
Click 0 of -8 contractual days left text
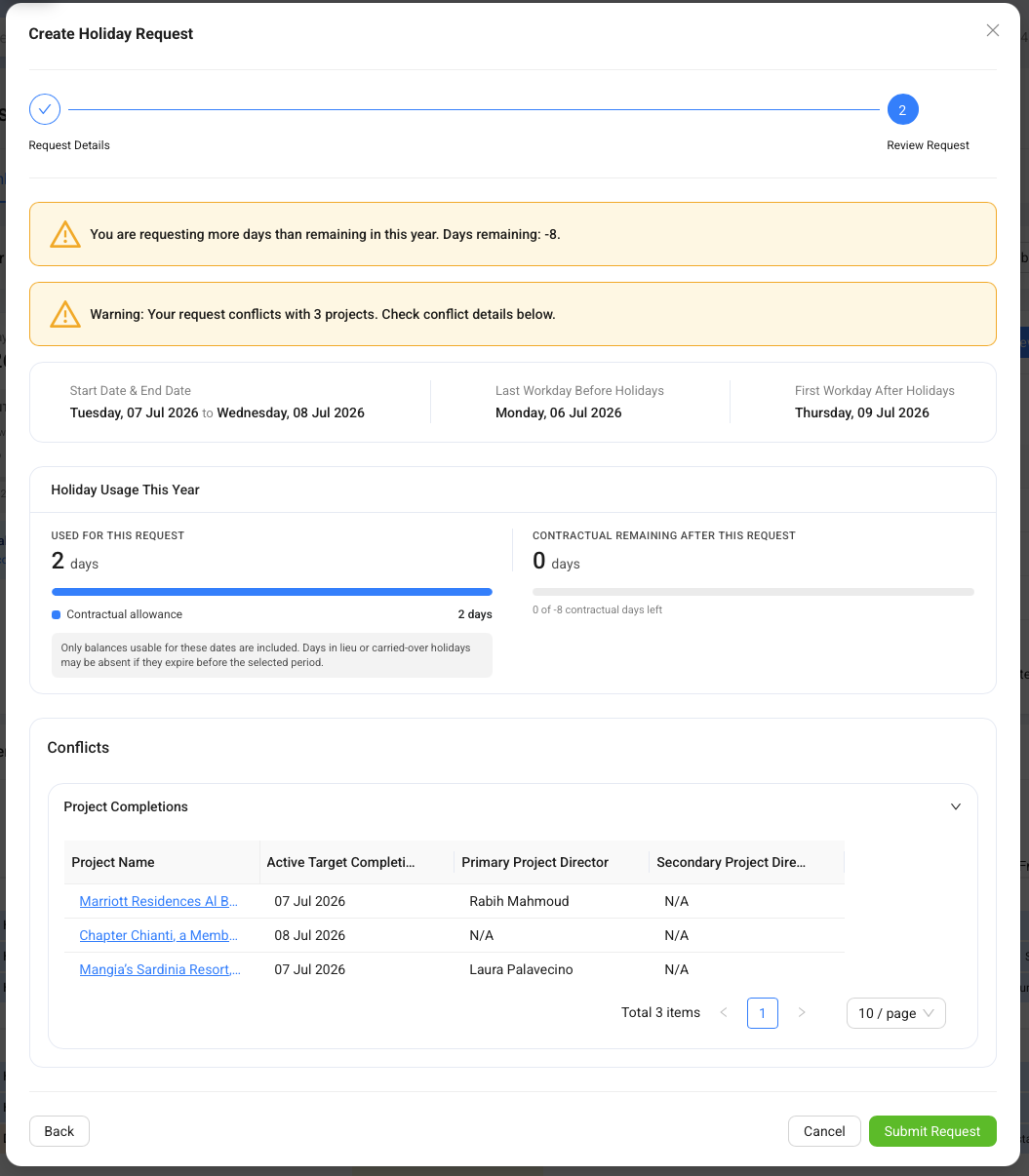597,609
